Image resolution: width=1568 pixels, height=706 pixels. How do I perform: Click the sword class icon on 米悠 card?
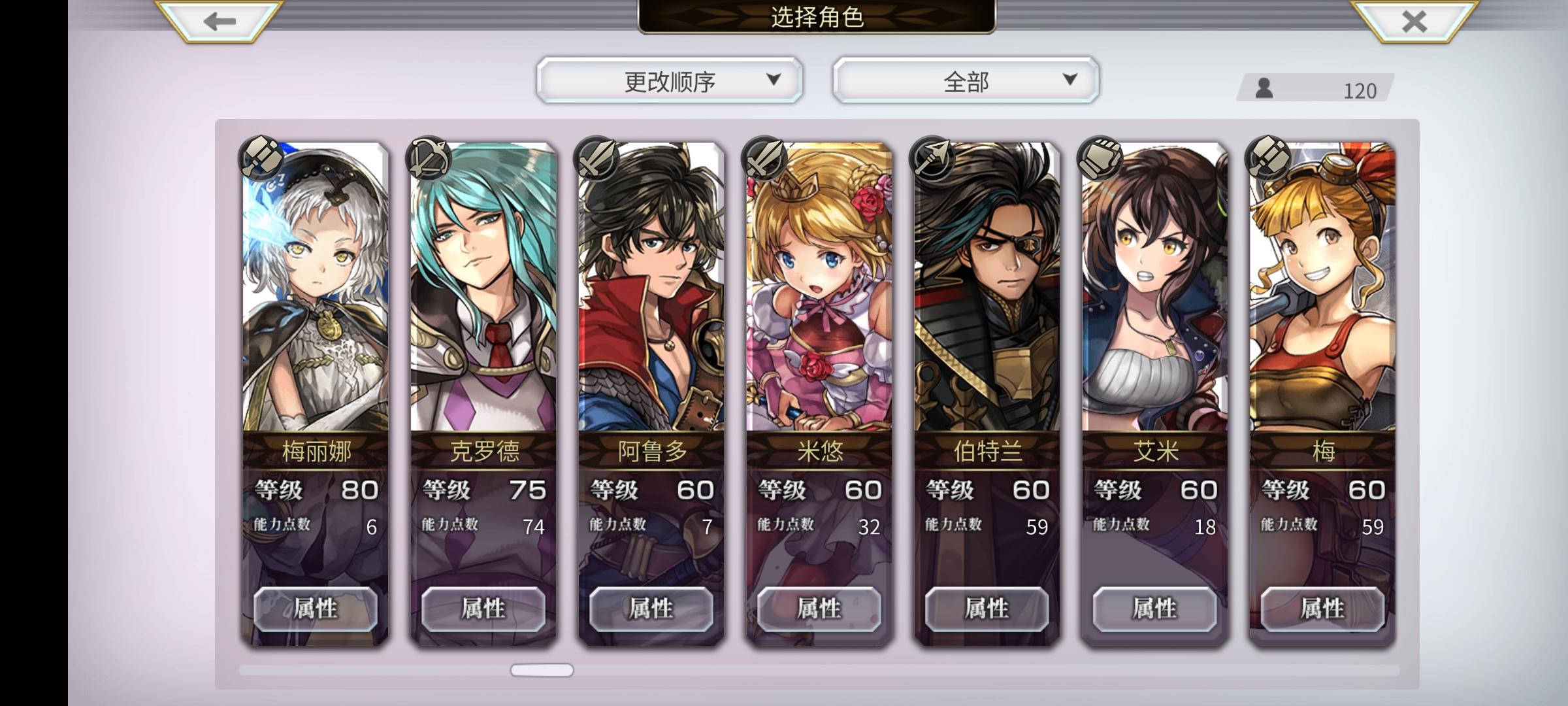[764, 158]
